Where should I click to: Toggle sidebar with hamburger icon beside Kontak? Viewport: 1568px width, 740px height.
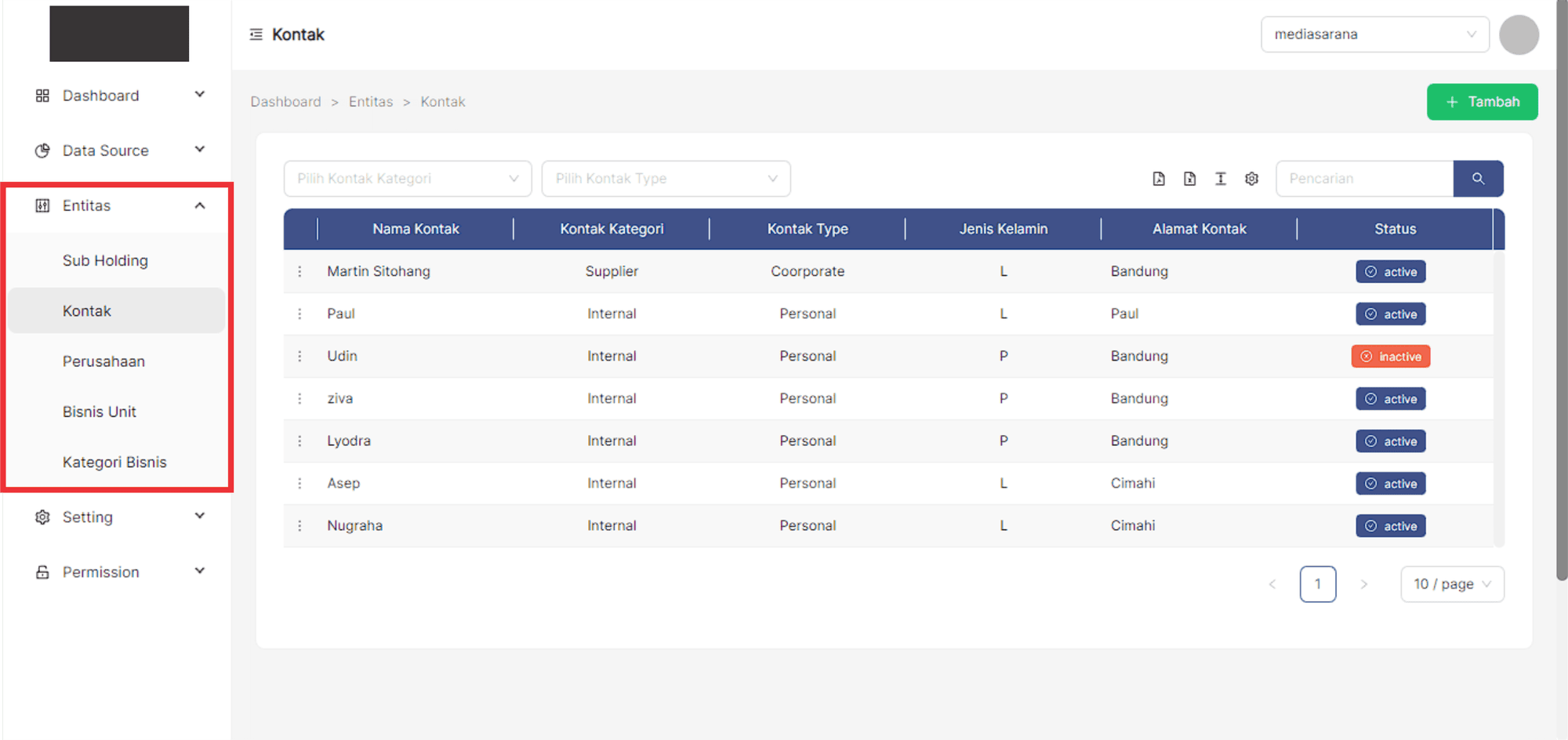[x=256, y=34]
